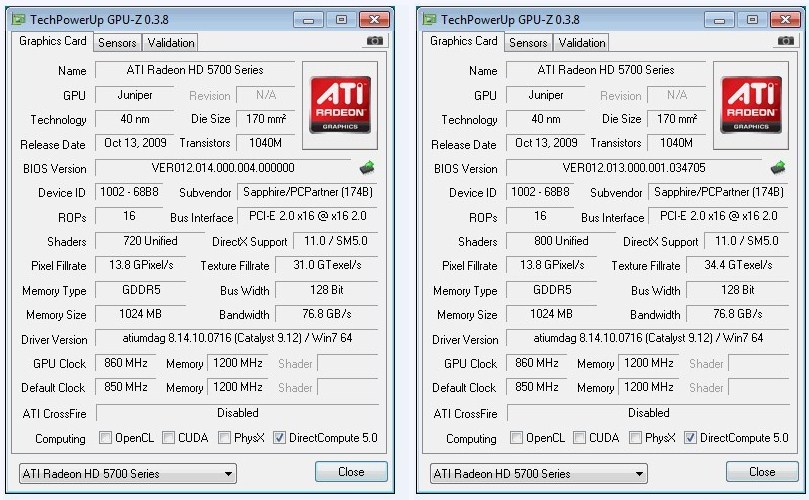Image resolution: width=809 pixels, height=500 pixels.
Task: Click Device ID 1002 - 68B8 in left window
Action: click(x=129, y=192)
